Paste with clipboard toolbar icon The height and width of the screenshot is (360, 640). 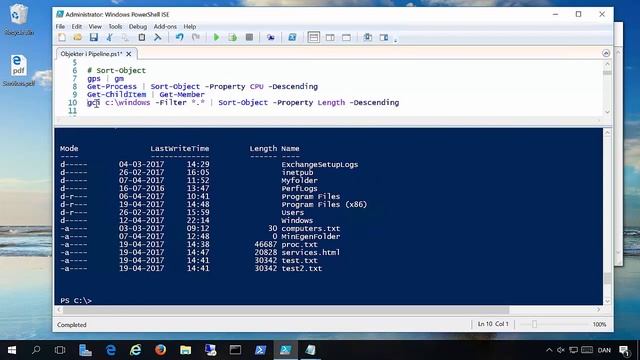click(x=142, y=38)
